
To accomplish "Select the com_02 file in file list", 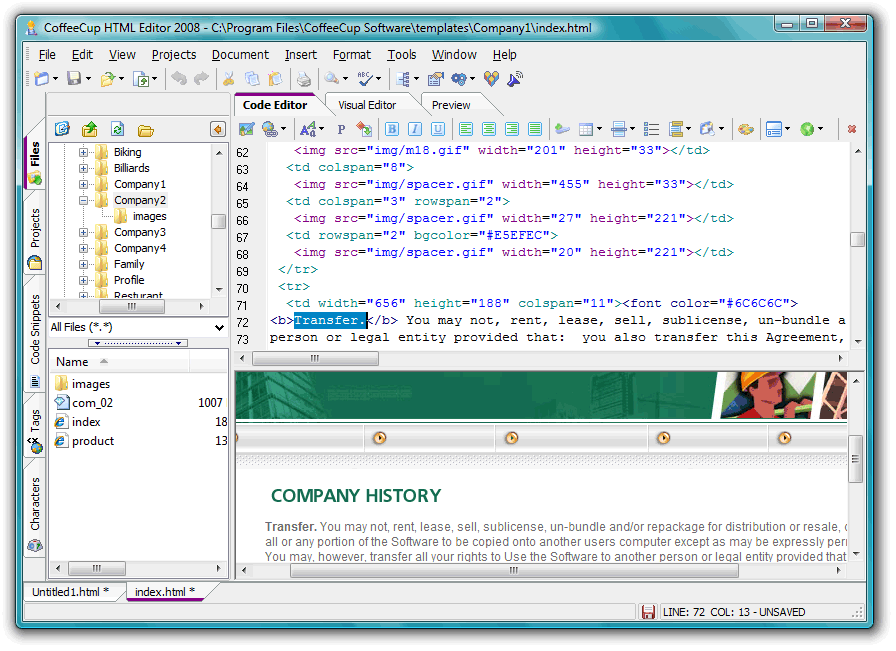I will pyautogui.click(x=92, y=403).
